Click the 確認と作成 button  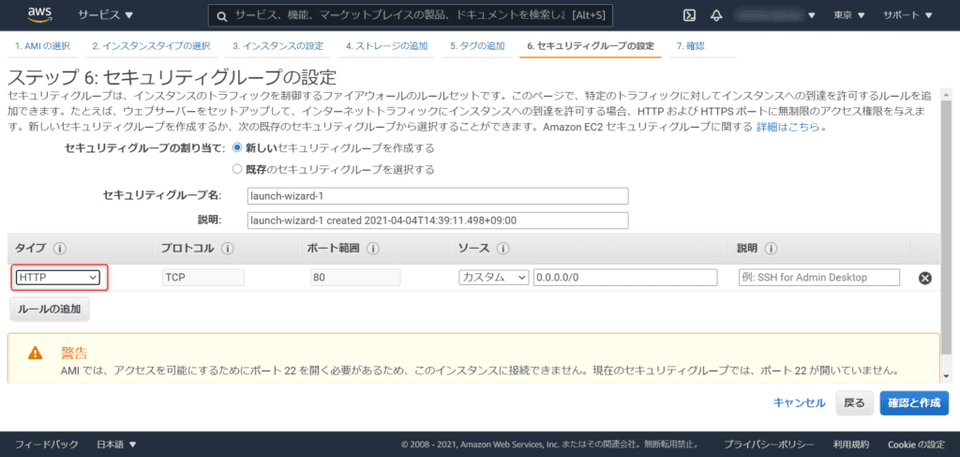(914, 403)
